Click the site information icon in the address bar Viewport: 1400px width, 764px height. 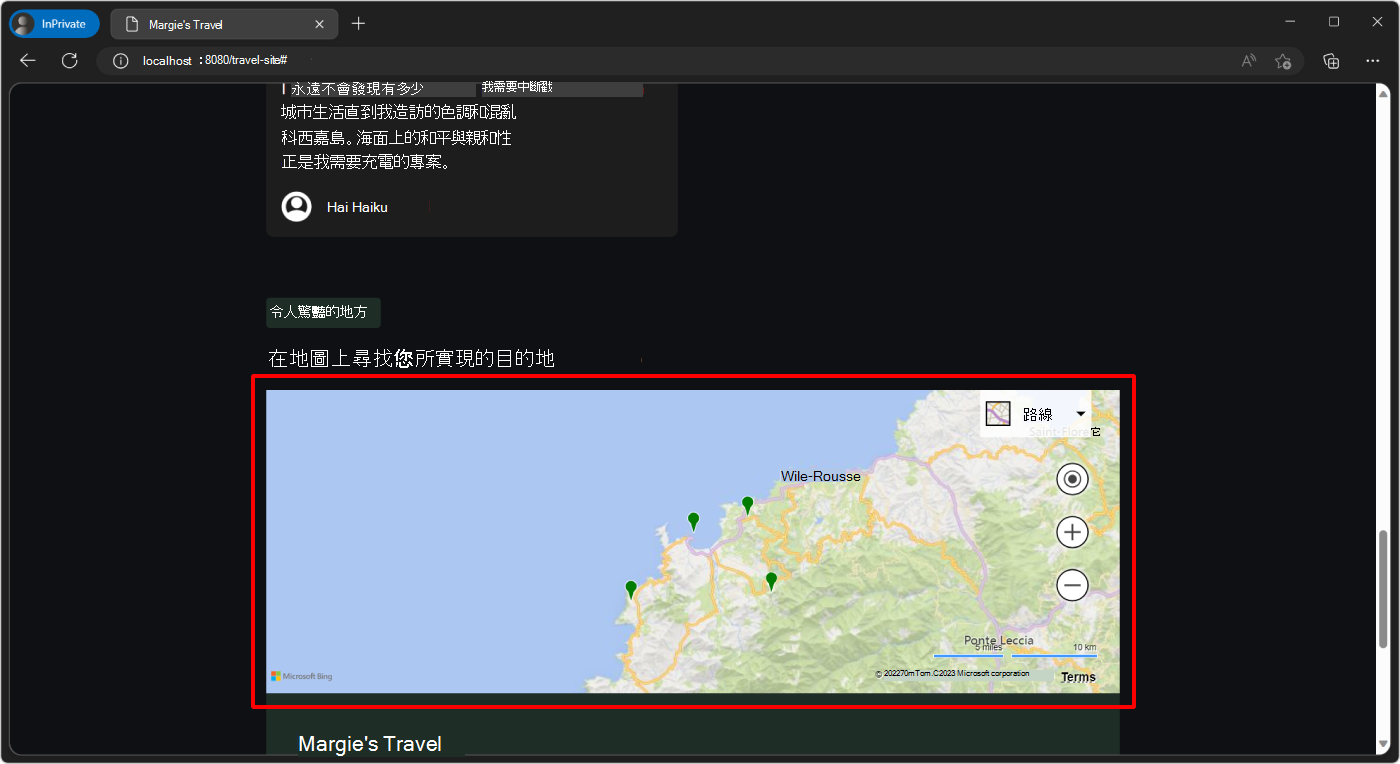(120, 60)
